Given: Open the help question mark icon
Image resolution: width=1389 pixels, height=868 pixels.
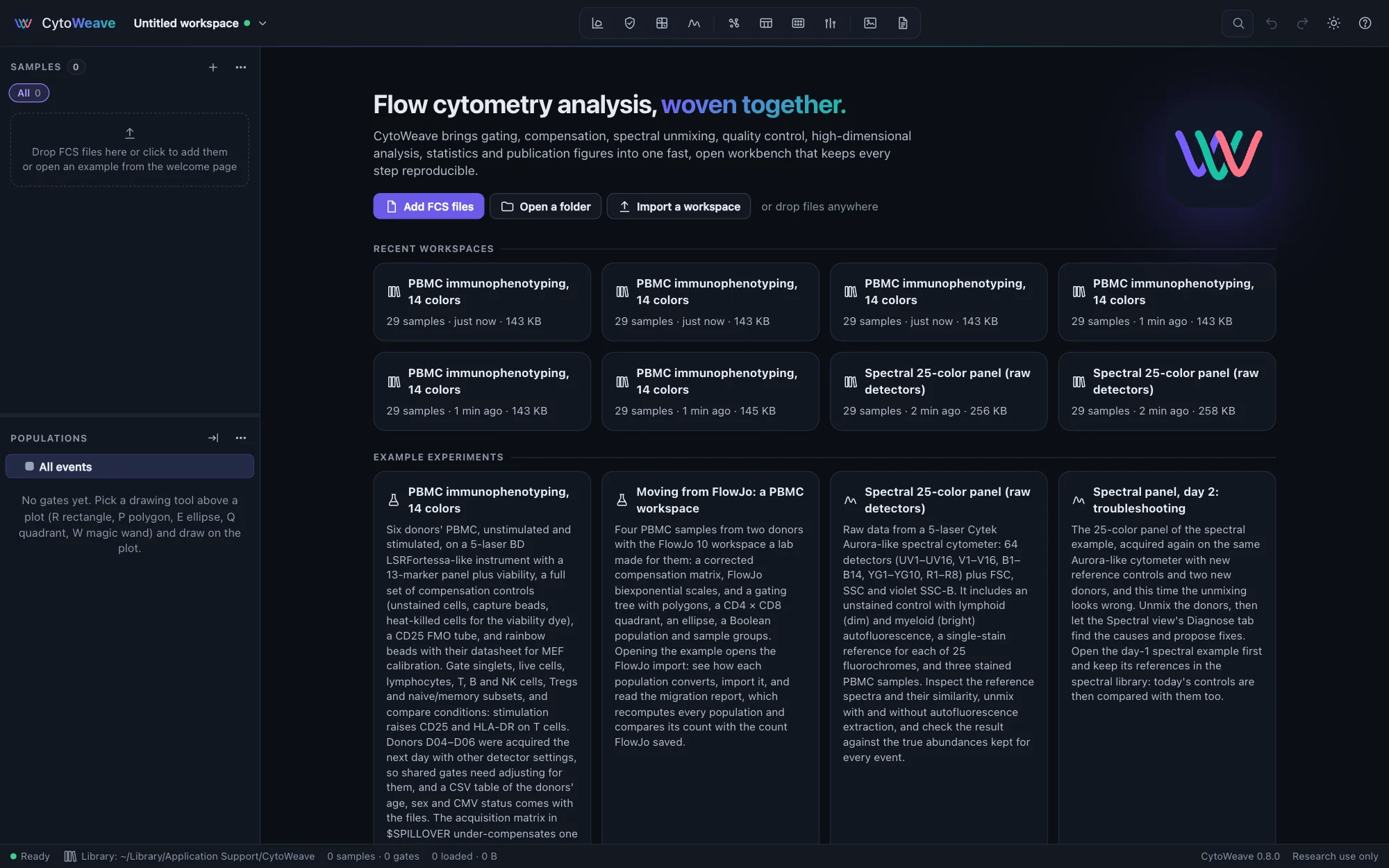Looking at the screenshot, I should point(1365,23).
